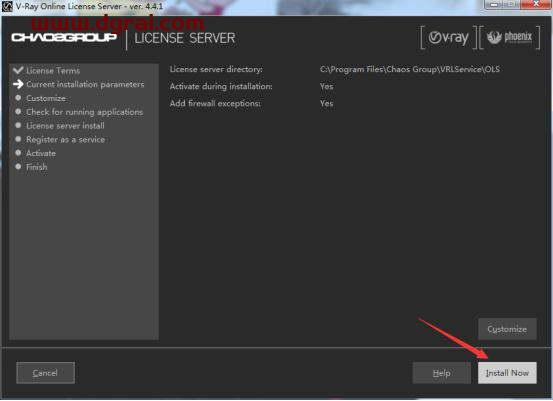Close the installer window
Image resolution: width=553 pixels, height=401 pixels.
[535, 4]
